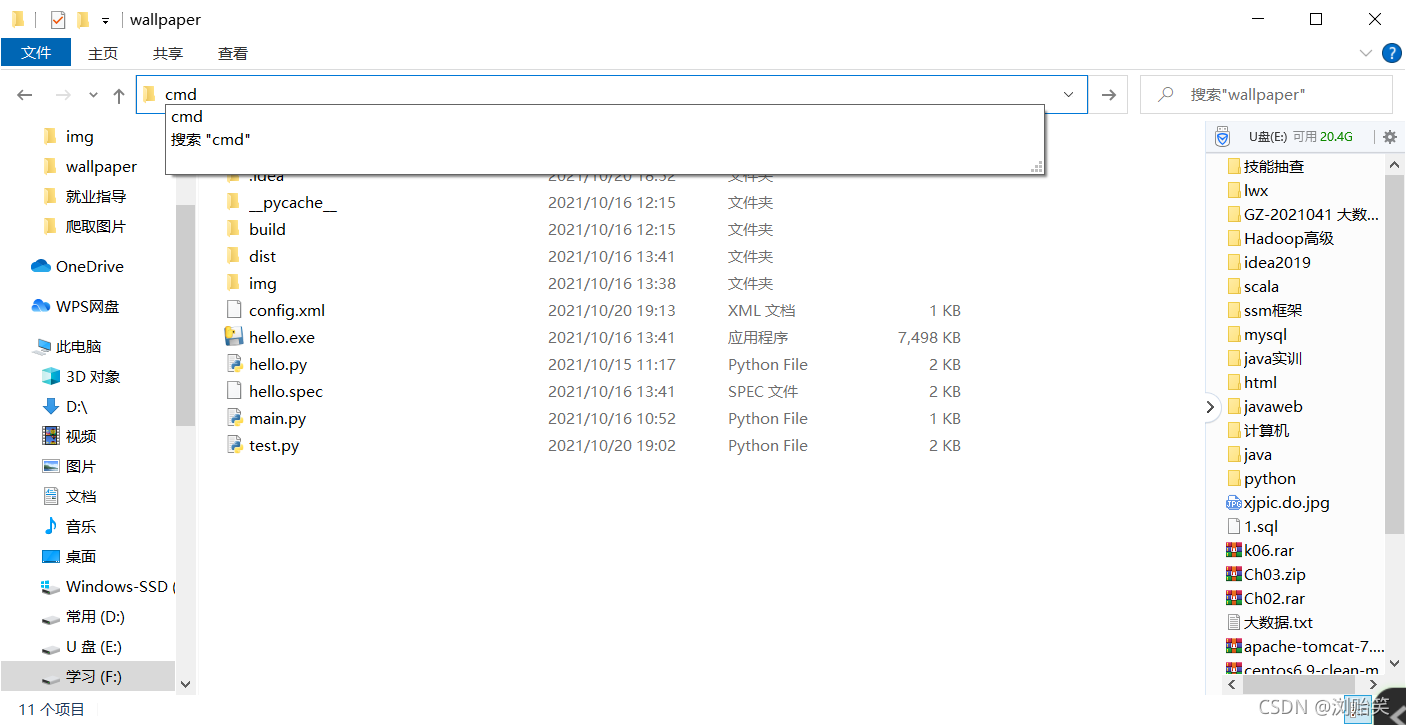Viewport: 1406px width, 725px height.
Task: Open the recent locations dropdown arrow
Action: click(93, 95)
